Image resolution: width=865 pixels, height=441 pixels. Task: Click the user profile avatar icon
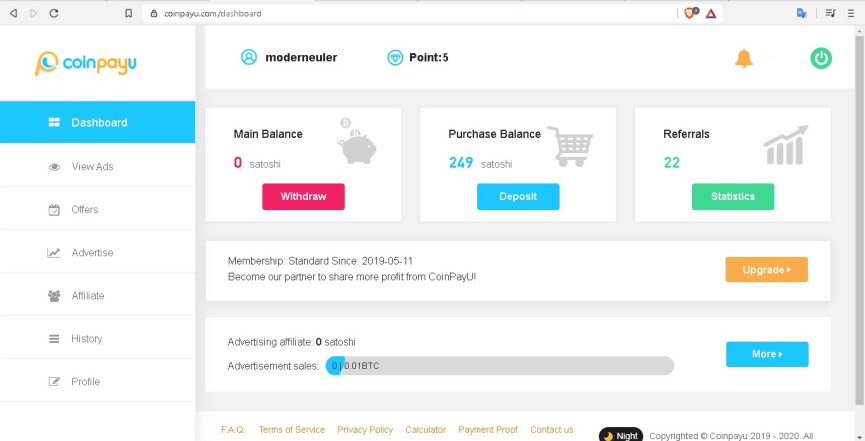[249, 57]
